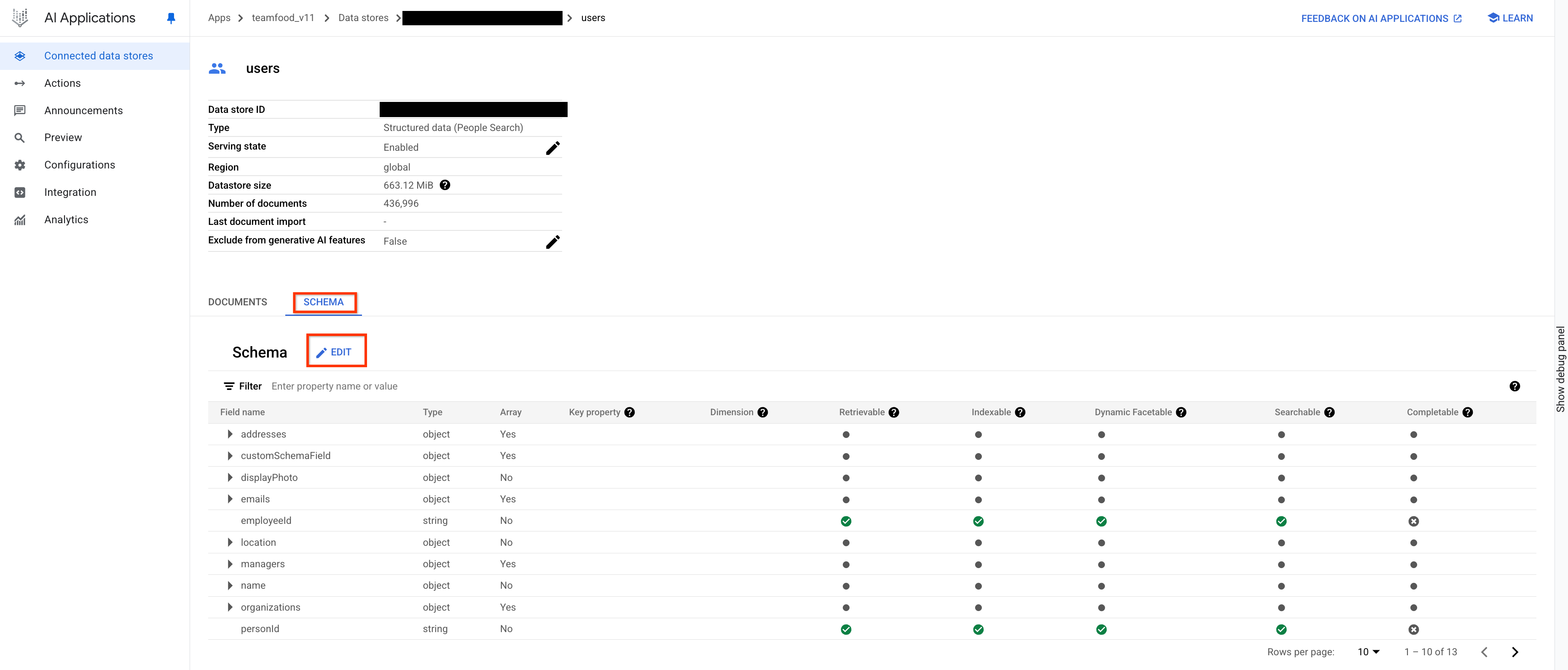Click the AI Applications logo icon
The width and height of the screenshot is (1568, 670).
point(20,18)
